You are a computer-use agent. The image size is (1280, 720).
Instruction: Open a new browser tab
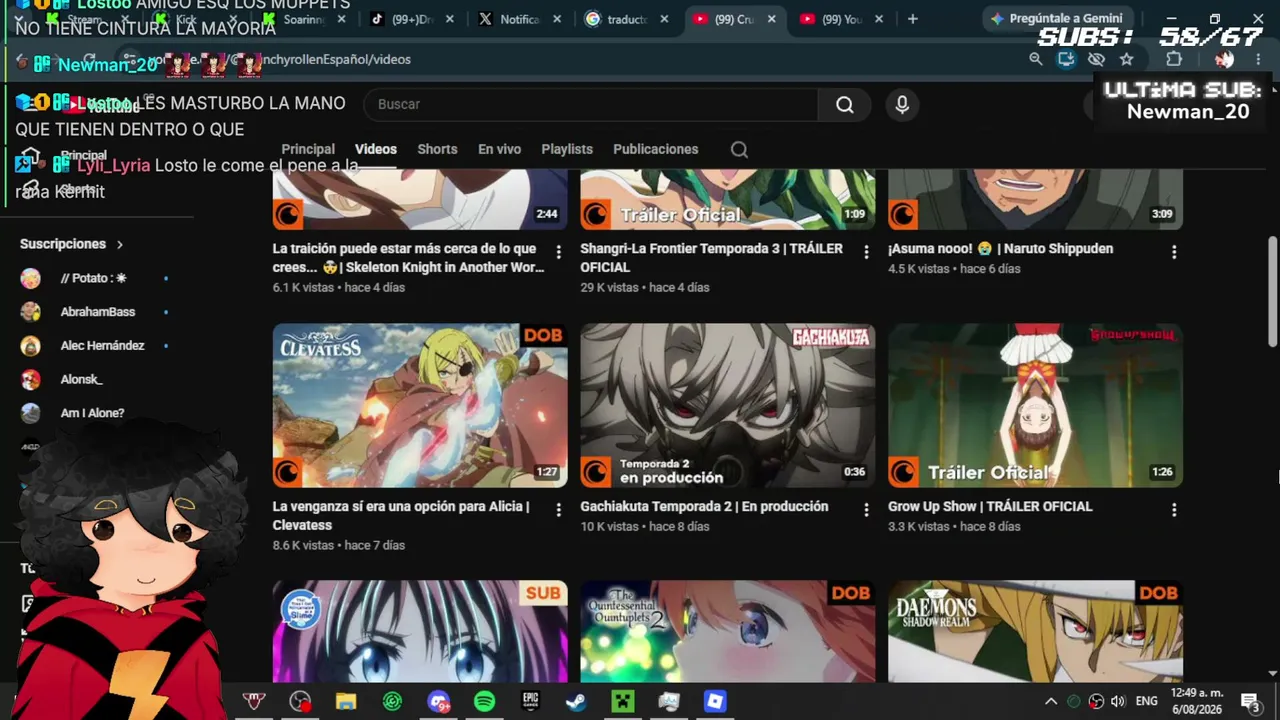tap(912, 19)
